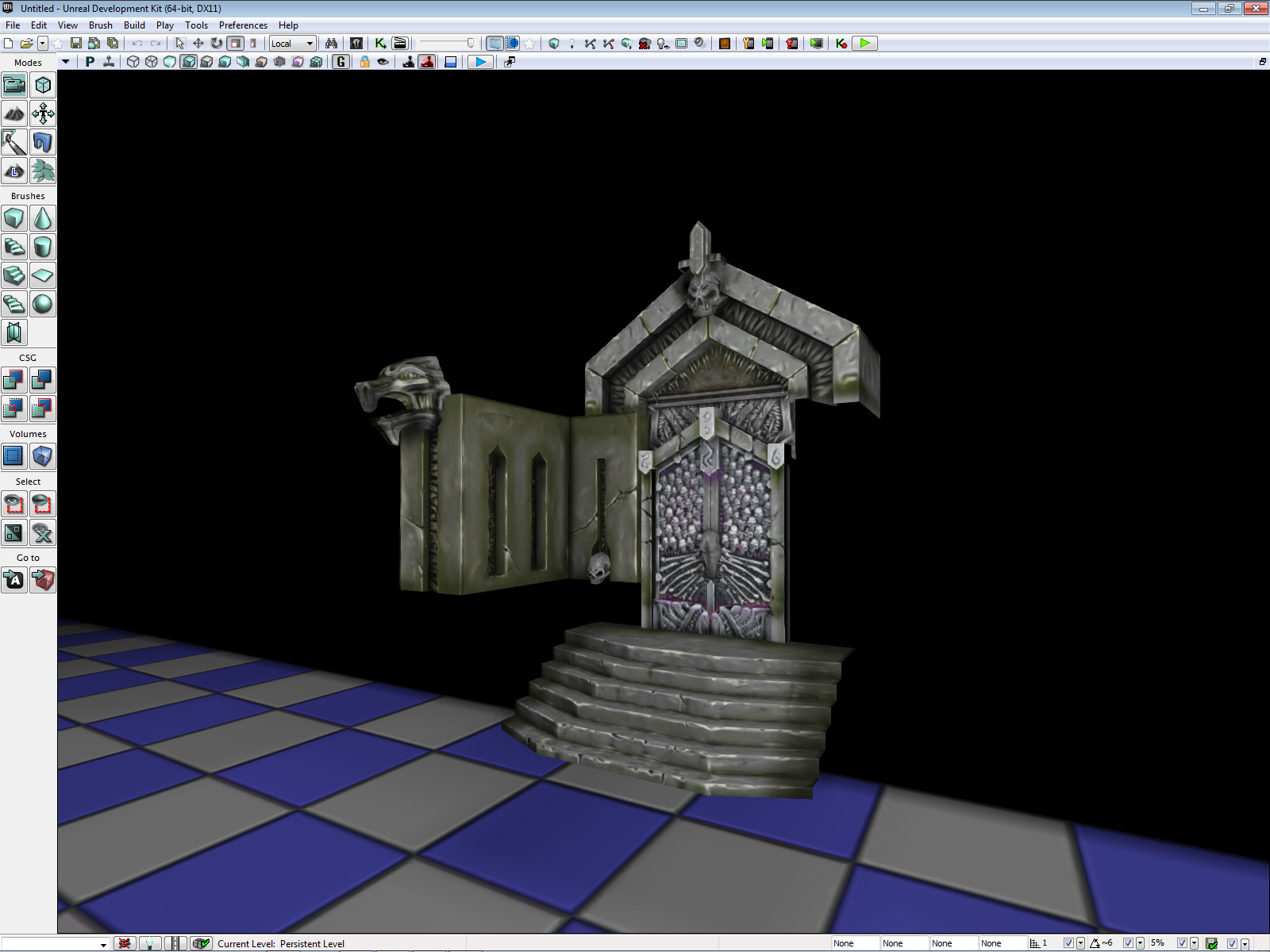Apply CSG Intersect operation
The image size is (1270, 952).
[x=14, y=409]
